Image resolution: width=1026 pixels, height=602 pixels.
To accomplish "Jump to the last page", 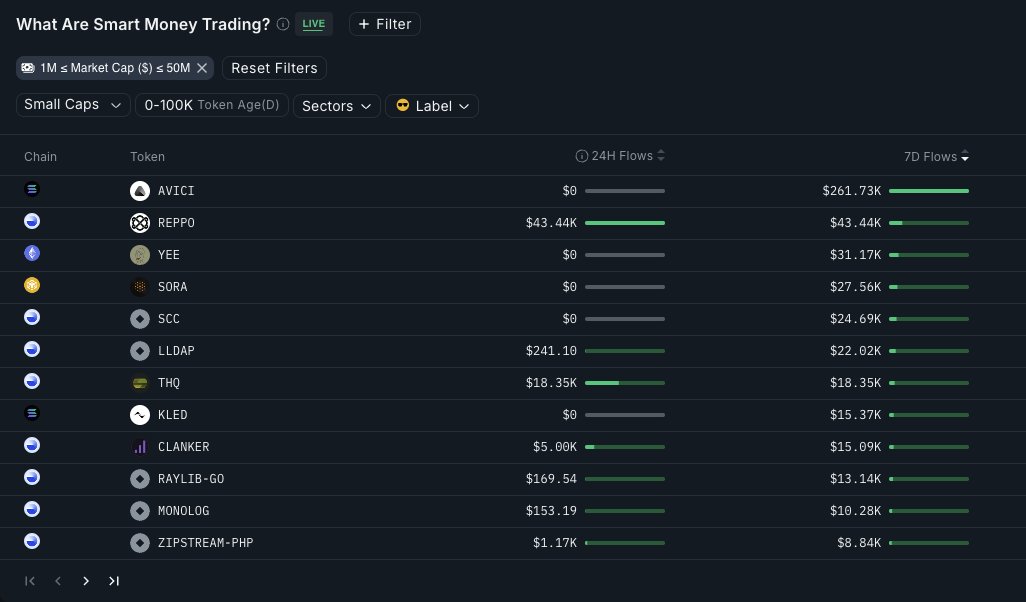I will pyautogui.click(x=114, y=581).
